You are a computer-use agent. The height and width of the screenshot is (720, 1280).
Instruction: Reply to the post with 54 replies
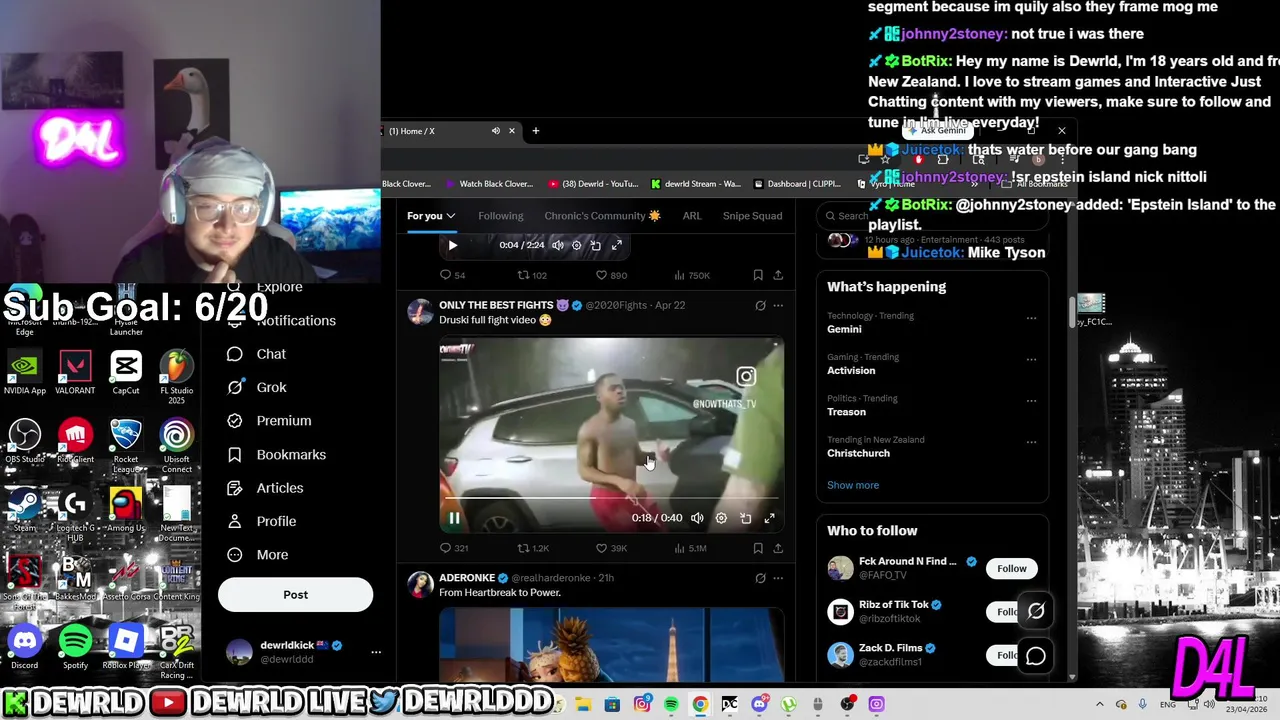[452, 275]
